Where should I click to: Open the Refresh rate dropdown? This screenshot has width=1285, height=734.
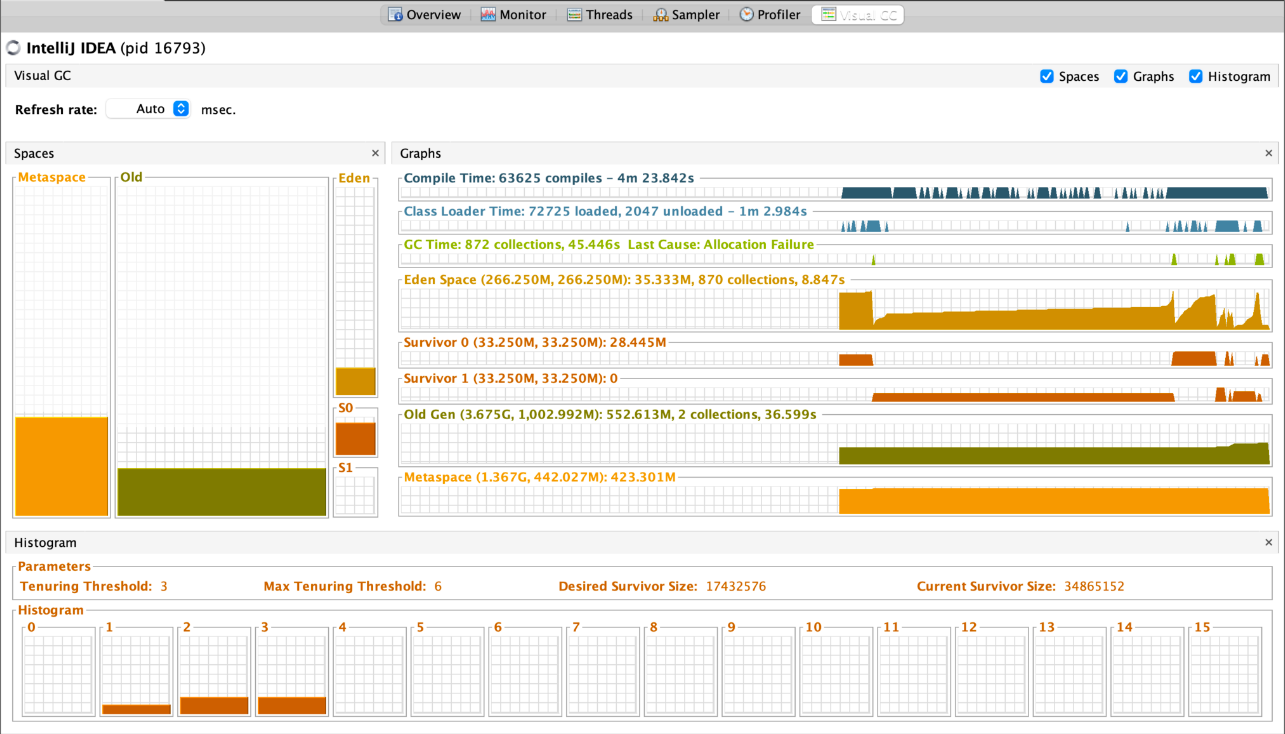pyautogui.click(x=148, y=109)
